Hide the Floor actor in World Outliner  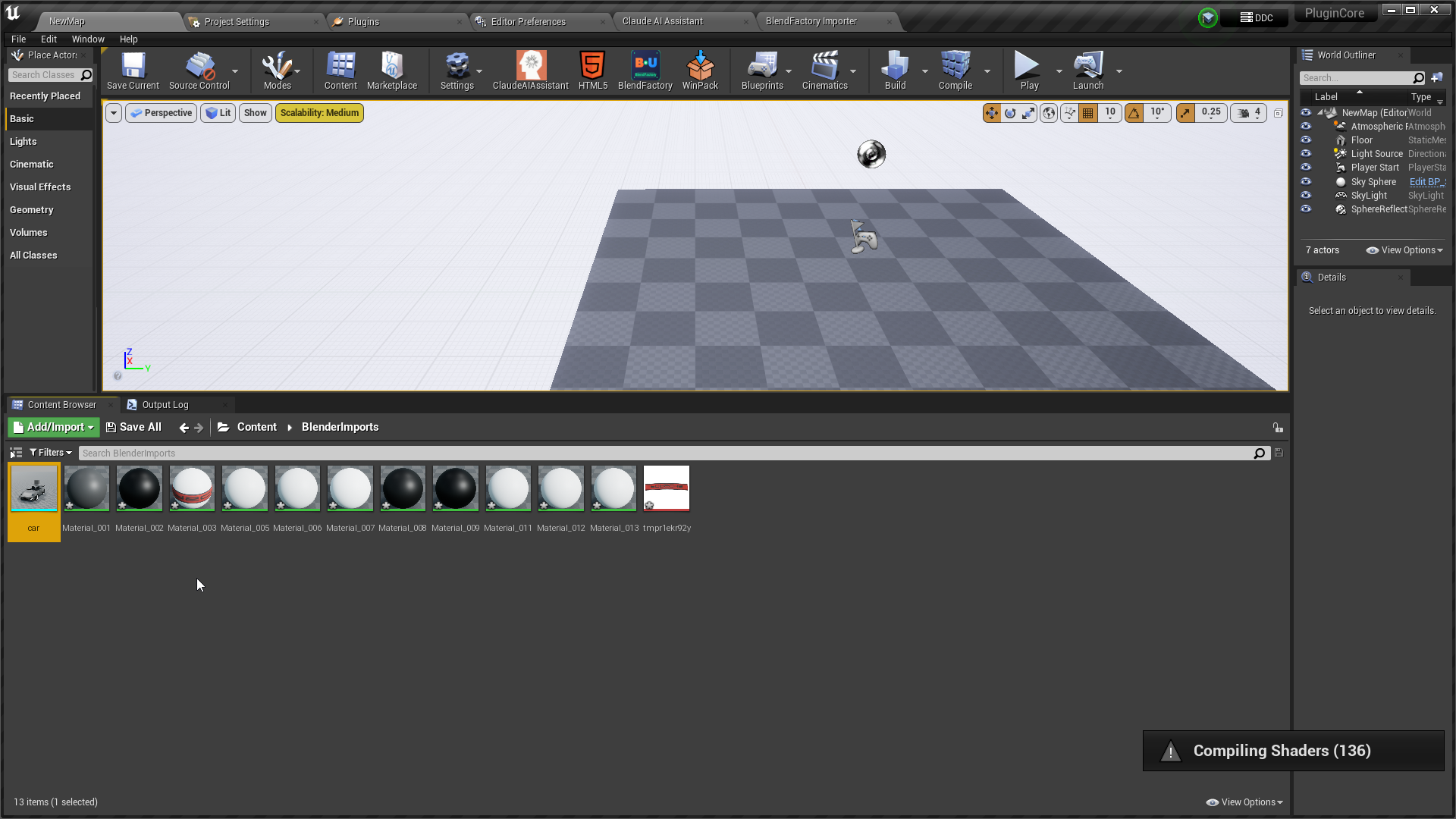tap(1306, 140)
